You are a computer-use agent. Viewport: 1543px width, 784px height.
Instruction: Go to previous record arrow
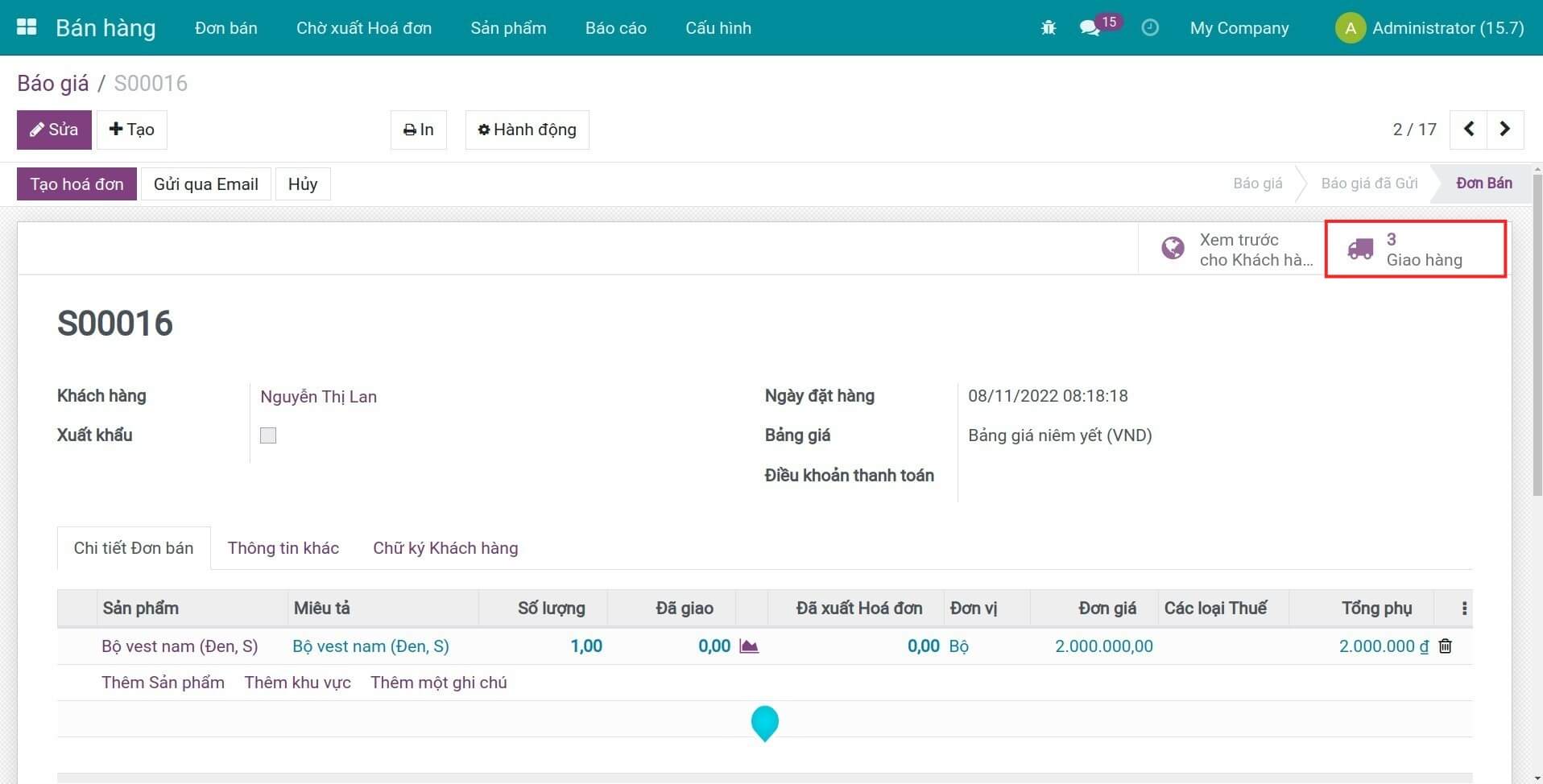tap(1468, 130)
